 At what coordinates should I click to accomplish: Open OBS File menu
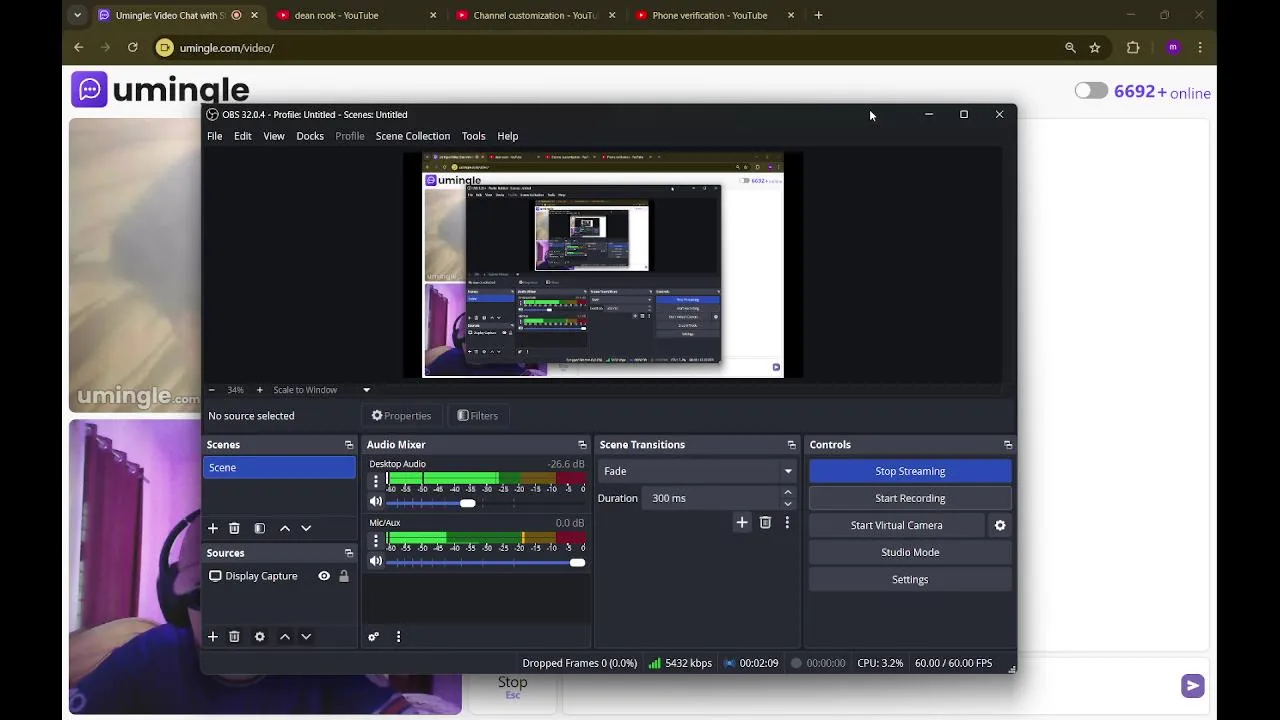click(x=214, y=136)
